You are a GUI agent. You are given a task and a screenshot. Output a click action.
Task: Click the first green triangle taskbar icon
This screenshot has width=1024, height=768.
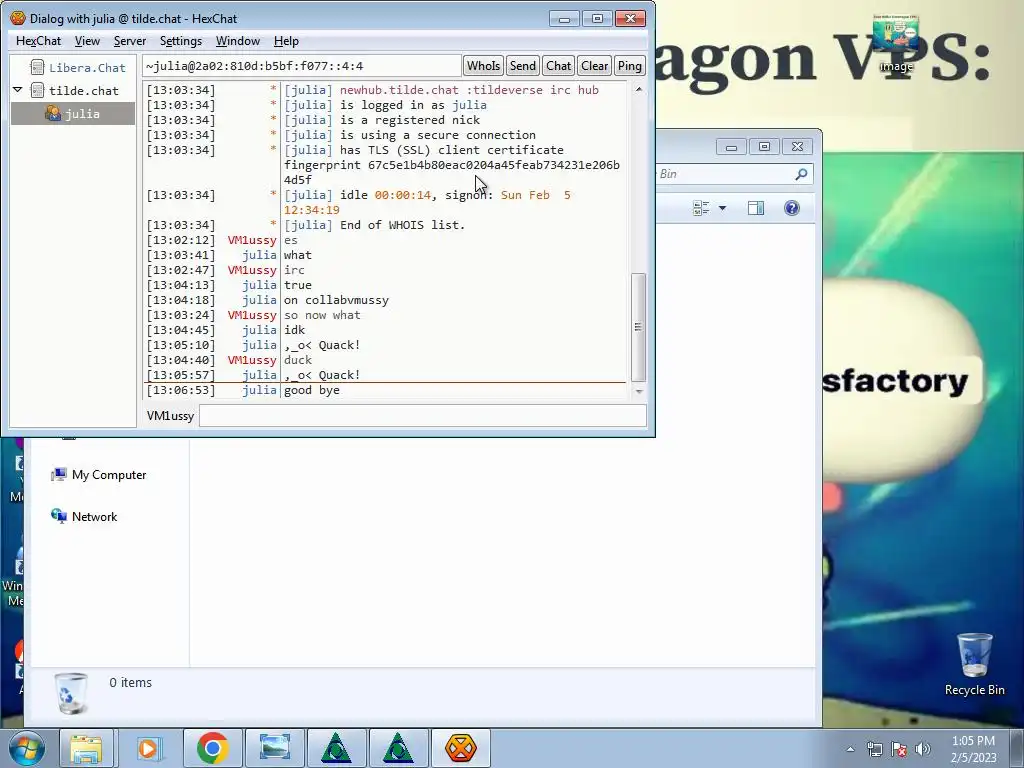point(336,748)
